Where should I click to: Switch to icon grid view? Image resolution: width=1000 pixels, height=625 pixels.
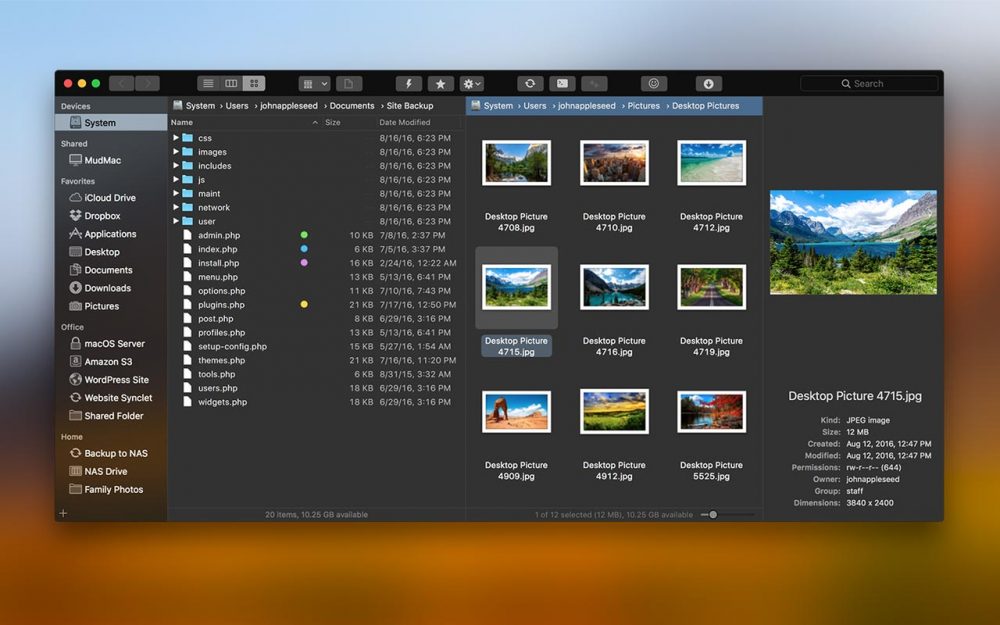pyautogui.click(x=255, y=83)
